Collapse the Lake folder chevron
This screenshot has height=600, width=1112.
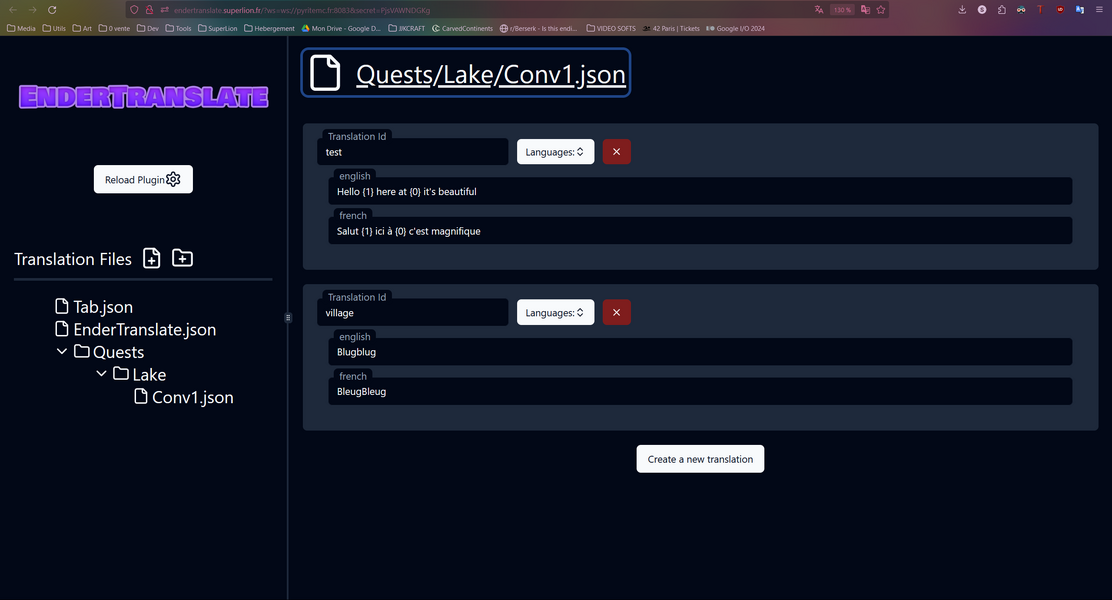(x=101, y=374)
